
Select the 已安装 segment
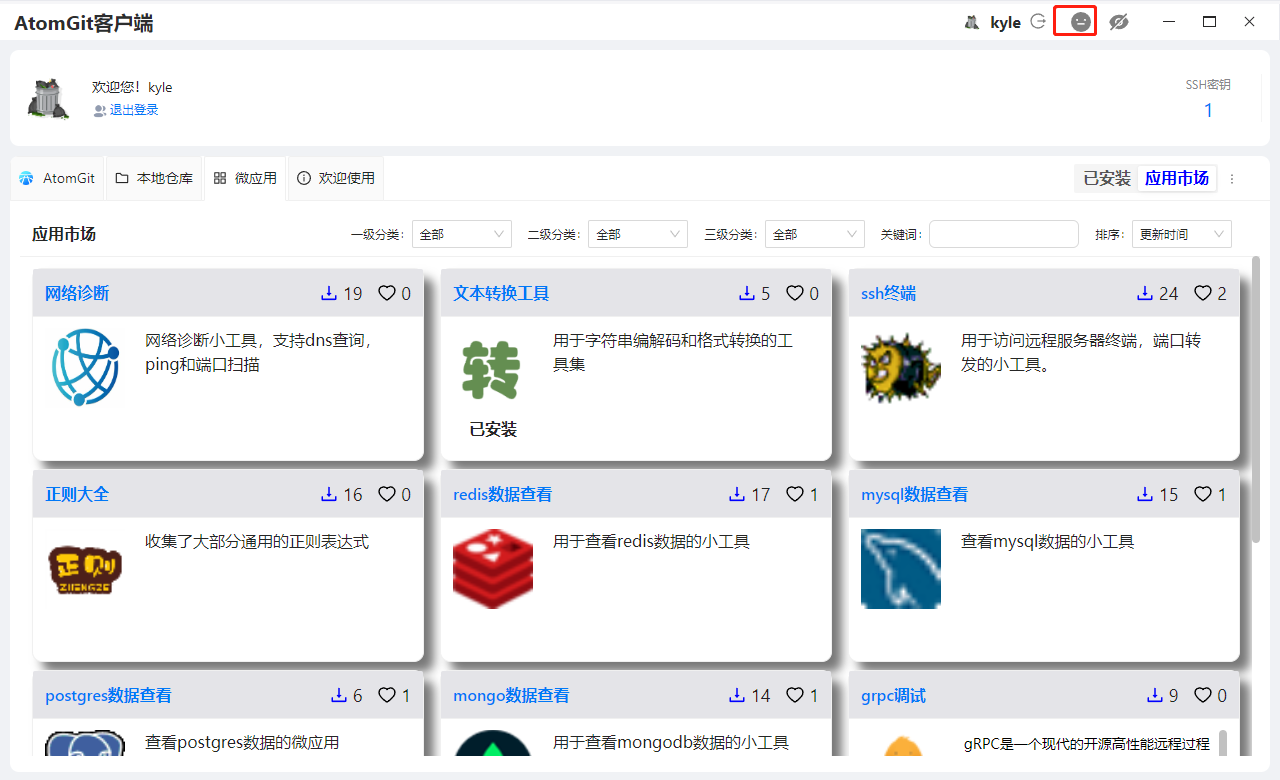[1107, 178]
